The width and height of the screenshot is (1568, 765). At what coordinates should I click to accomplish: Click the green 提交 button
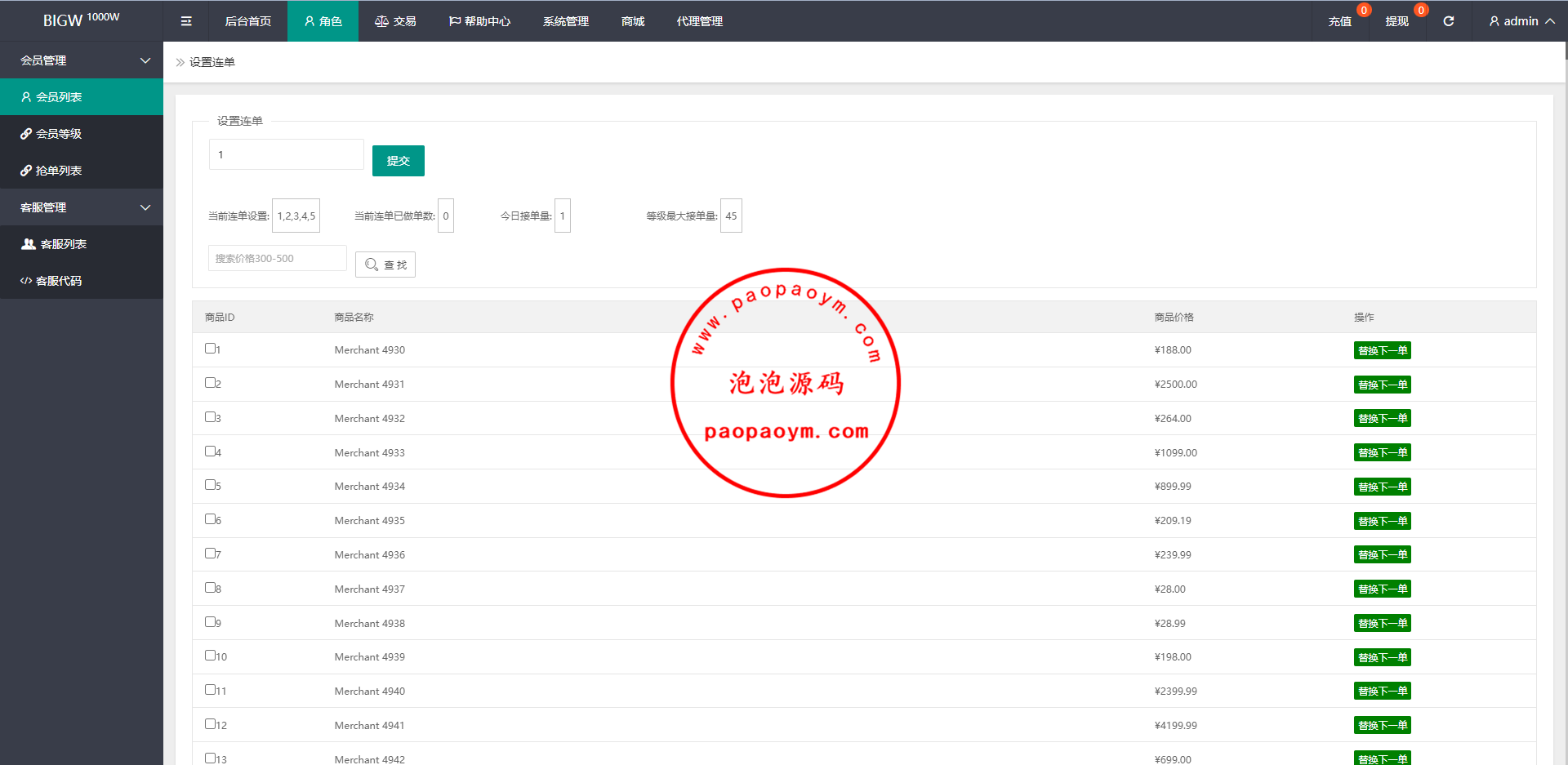point(398,161)
